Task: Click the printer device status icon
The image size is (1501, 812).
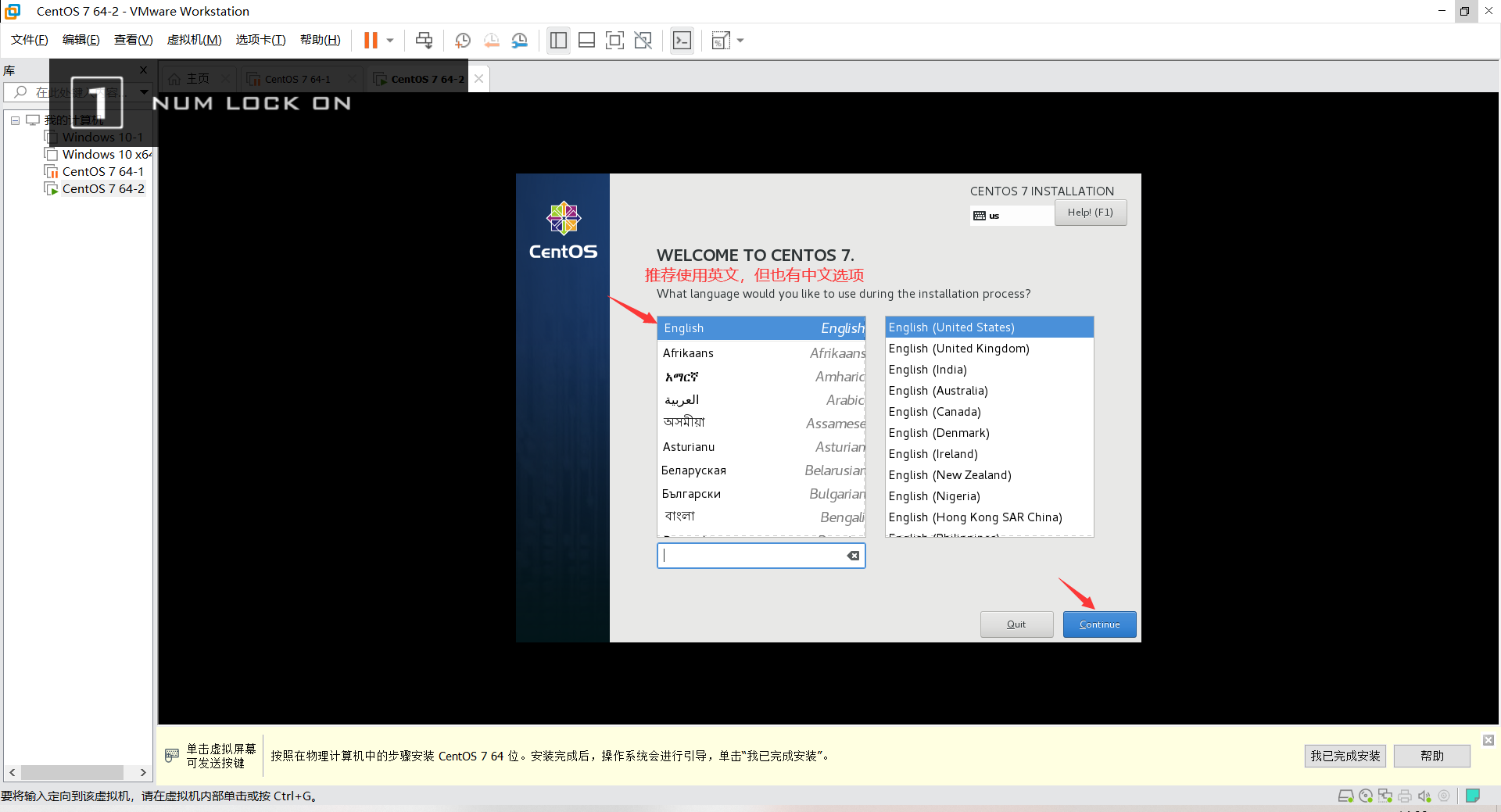Action: (x=1405, y=796)
